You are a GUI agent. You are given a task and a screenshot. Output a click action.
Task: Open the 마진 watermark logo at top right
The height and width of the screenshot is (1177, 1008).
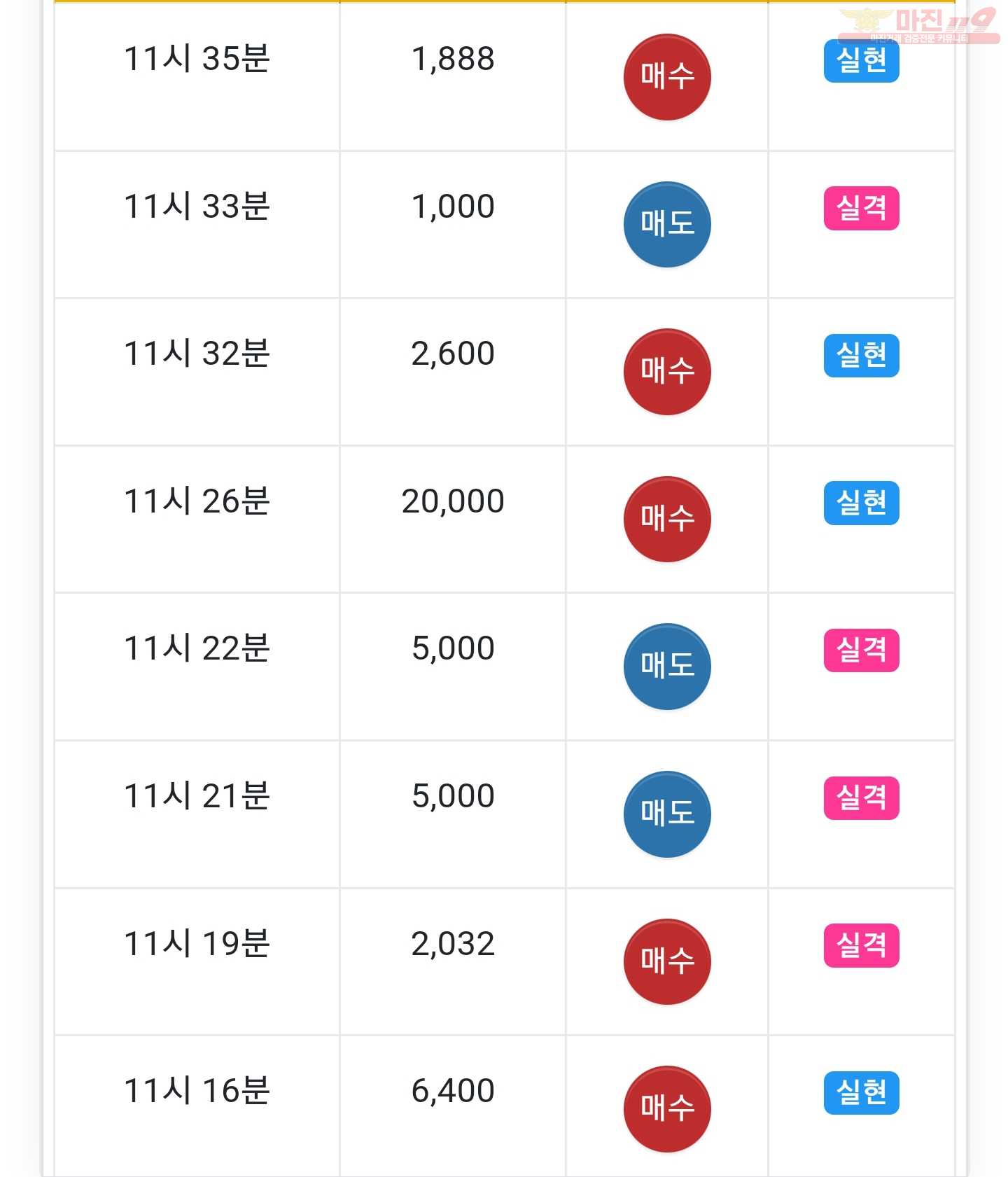[x=918, y=25]
